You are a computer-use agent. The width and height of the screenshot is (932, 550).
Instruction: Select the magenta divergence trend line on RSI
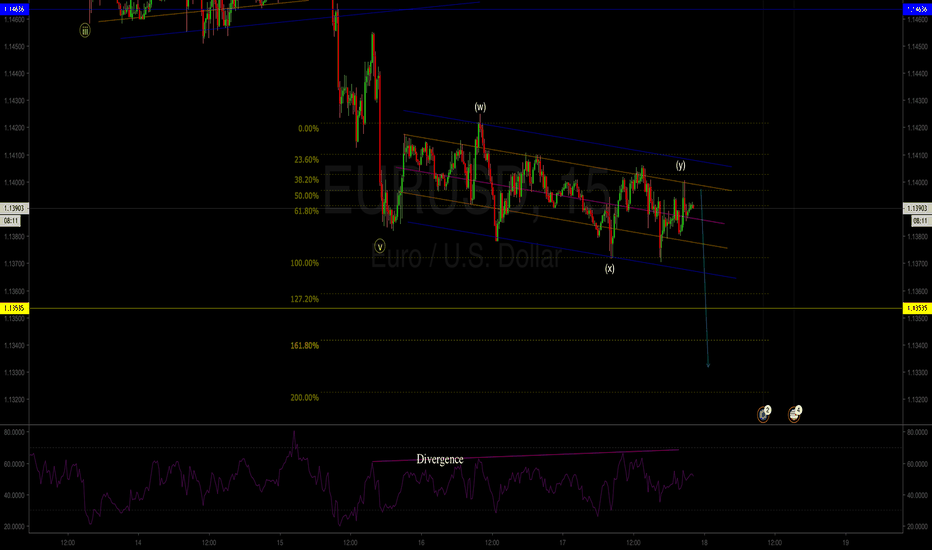point(525,455)
